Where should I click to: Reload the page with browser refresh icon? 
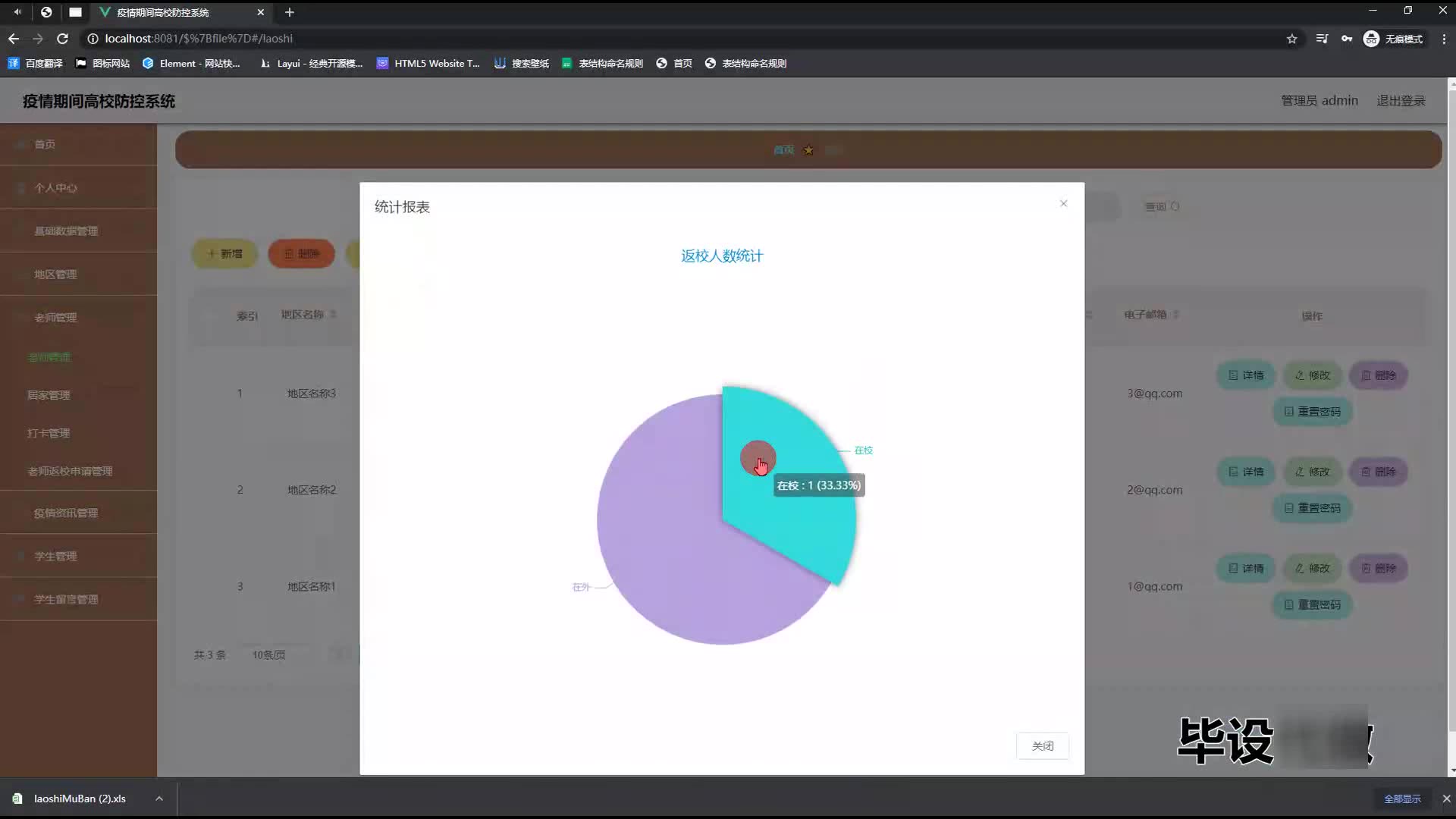coord(63,39)
